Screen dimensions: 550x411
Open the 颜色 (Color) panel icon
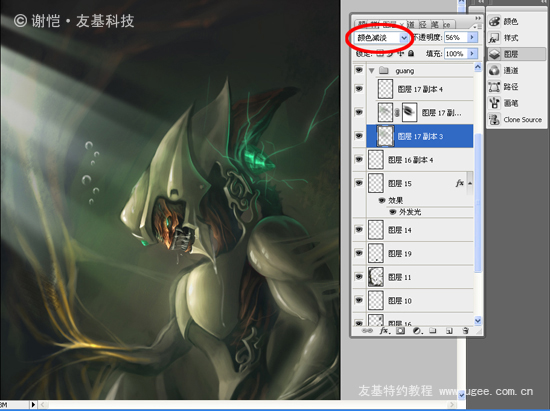click(494, 21)
